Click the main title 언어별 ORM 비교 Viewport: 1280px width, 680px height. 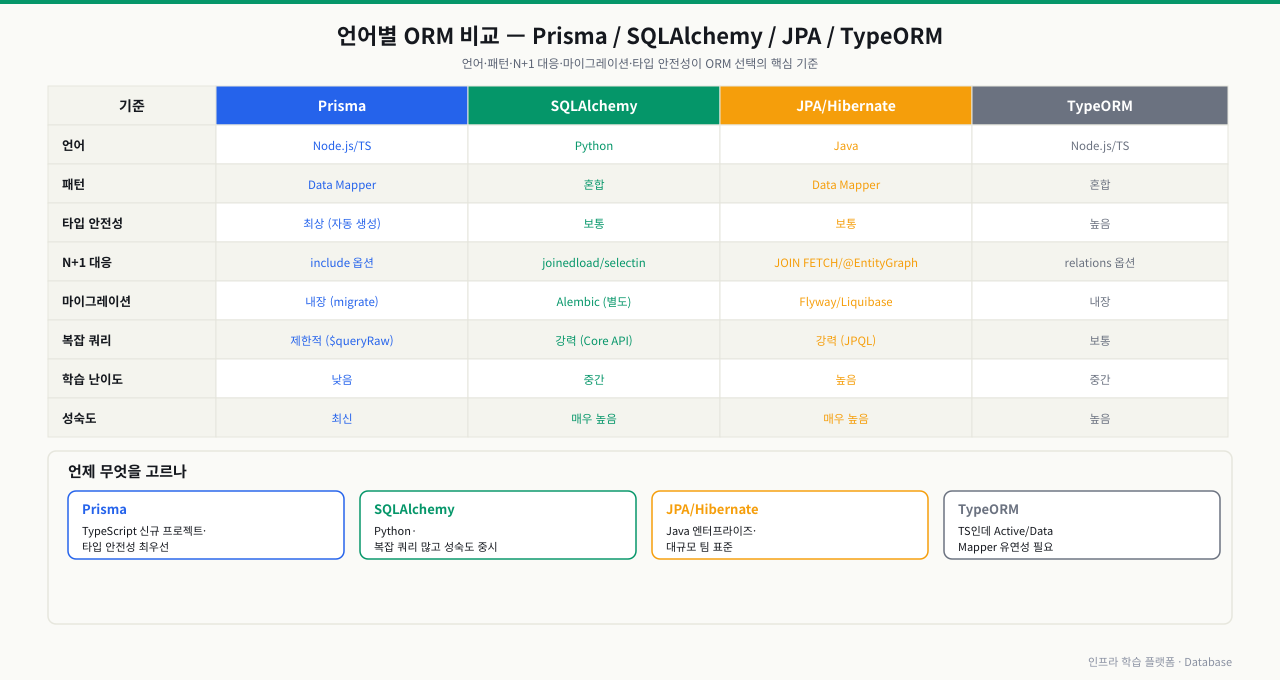(x=640, y=36)
